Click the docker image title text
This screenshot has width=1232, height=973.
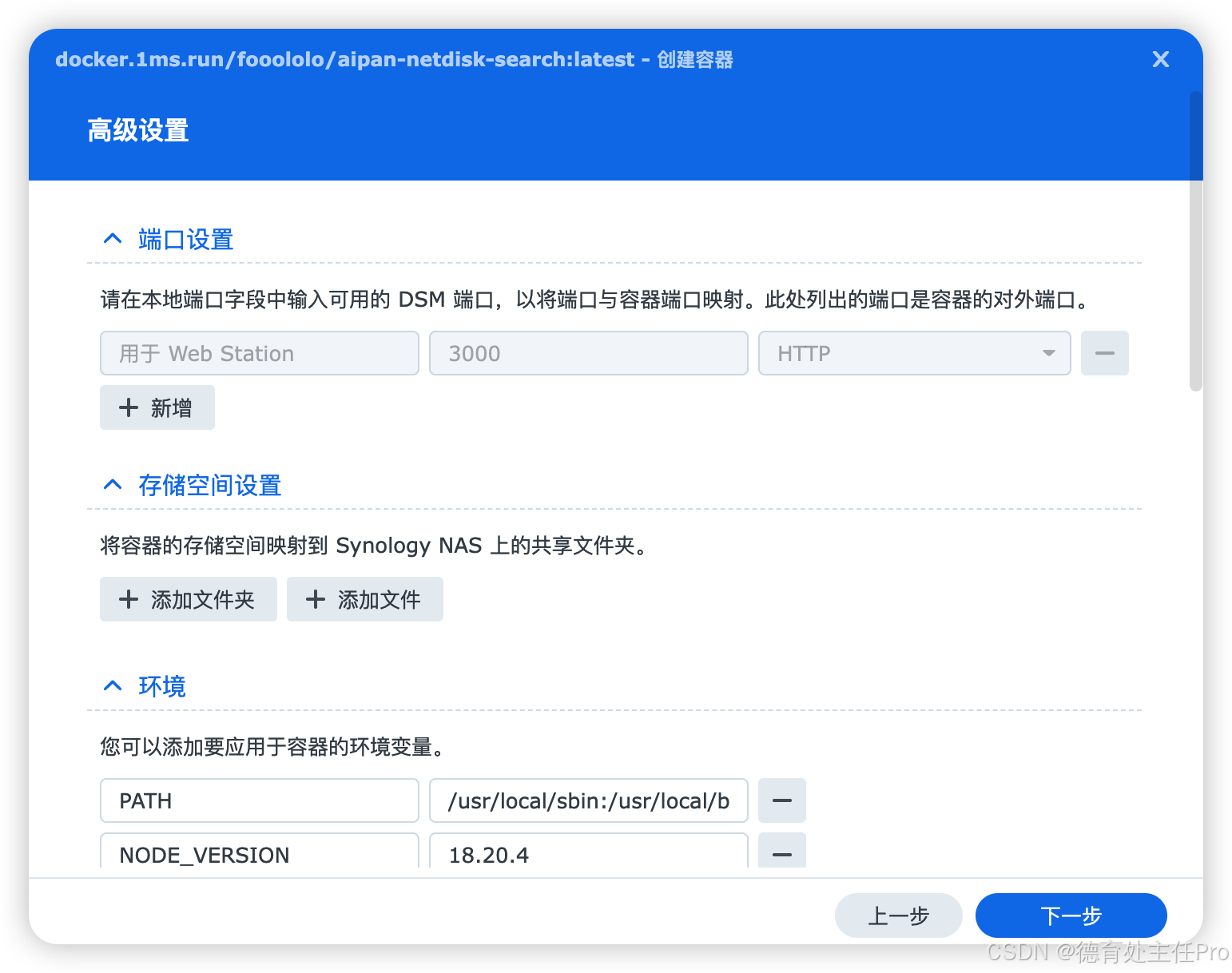click(394, 59)
